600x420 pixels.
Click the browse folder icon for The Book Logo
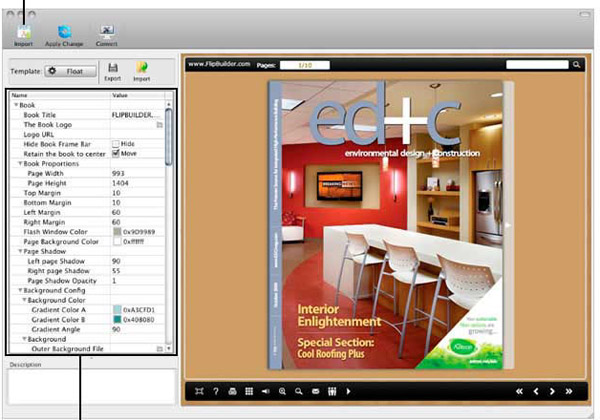click(x=160, y=125)
